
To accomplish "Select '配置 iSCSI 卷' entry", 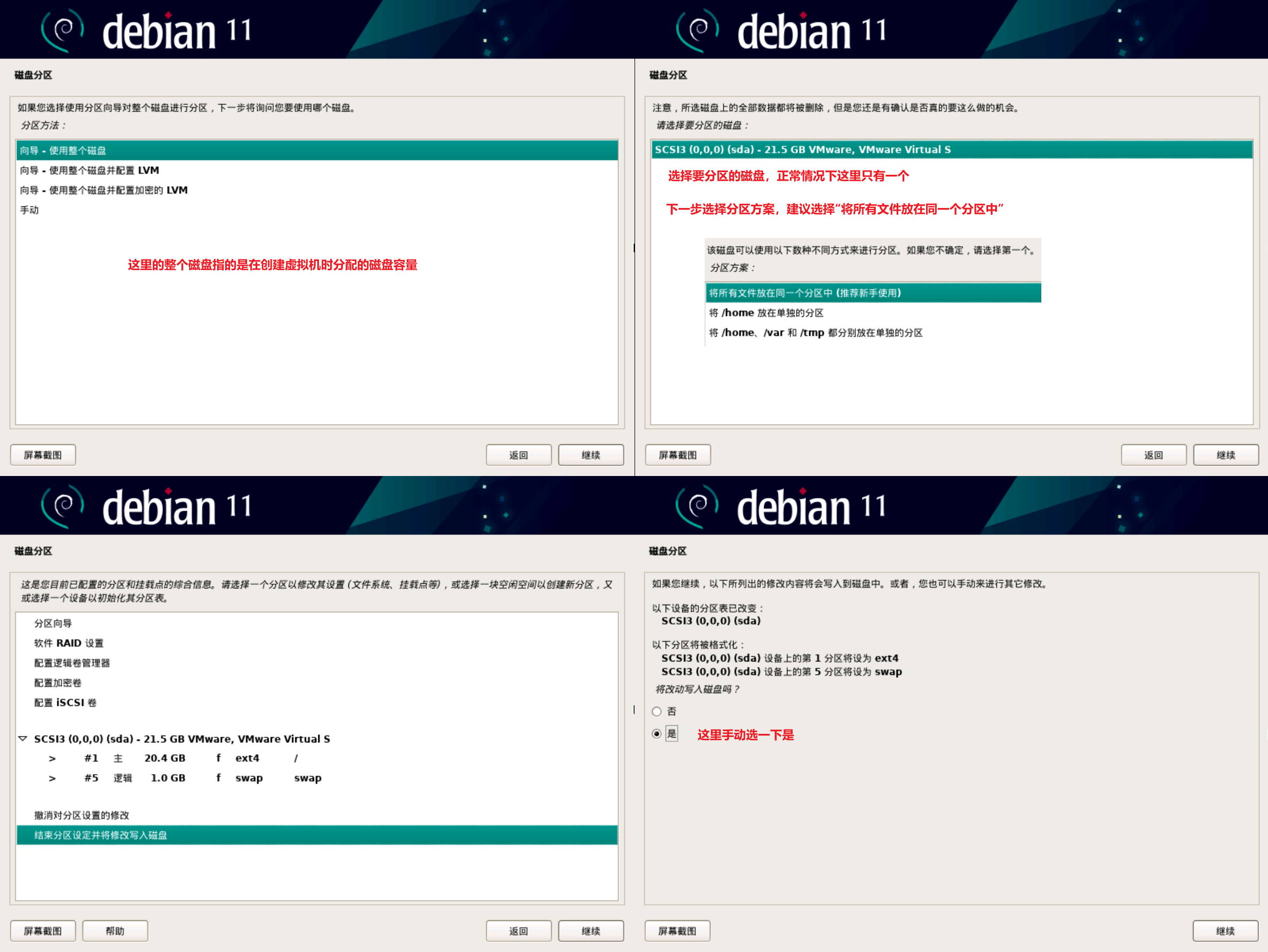I will (317, 703).
